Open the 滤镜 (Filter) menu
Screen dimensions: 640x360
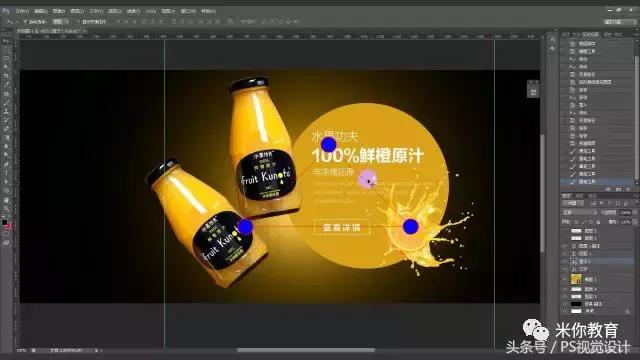(133, 11)
